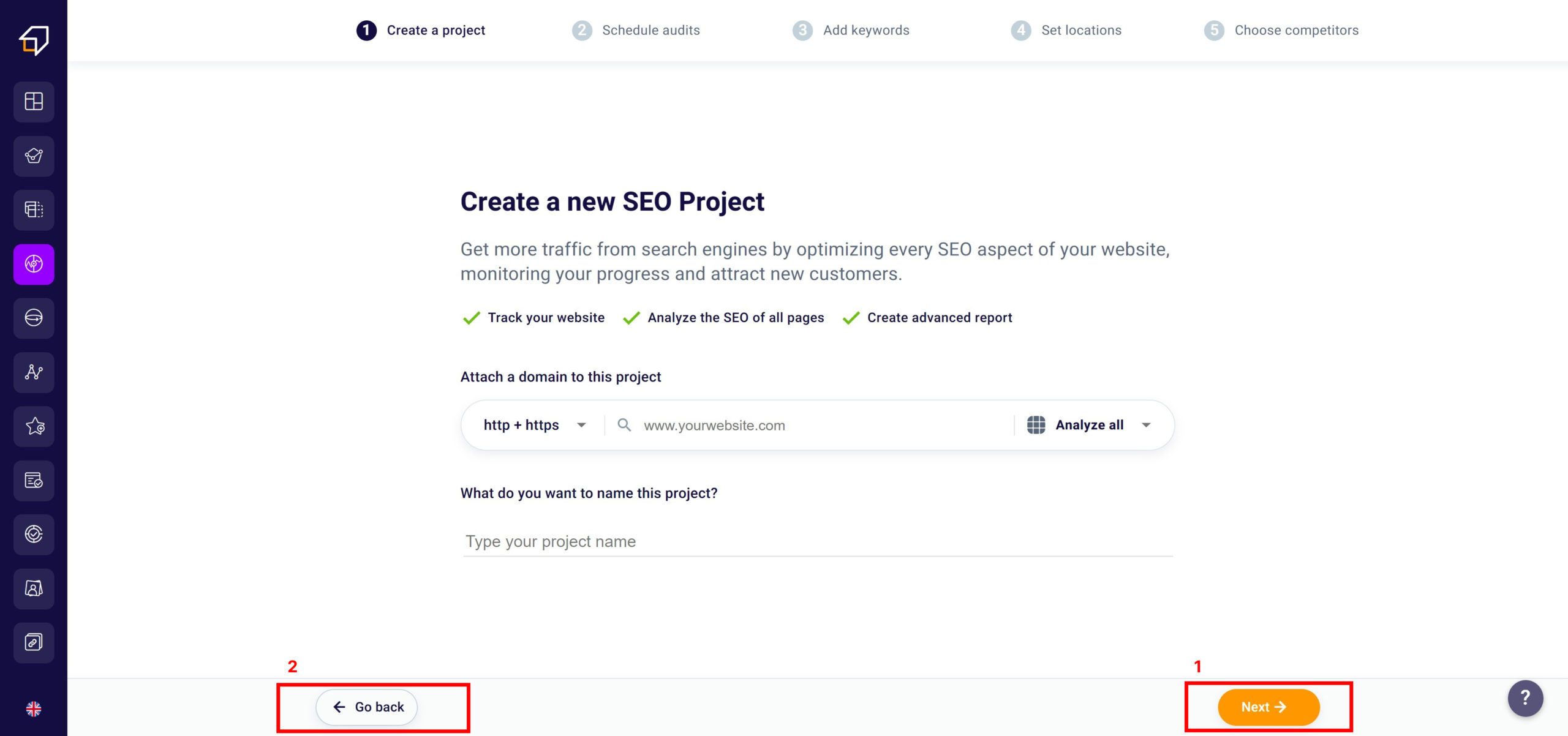Viewport: 1568px width, 736px height.
Task: Open the sidebar icon with the star
Action: (x=34, y=426)
